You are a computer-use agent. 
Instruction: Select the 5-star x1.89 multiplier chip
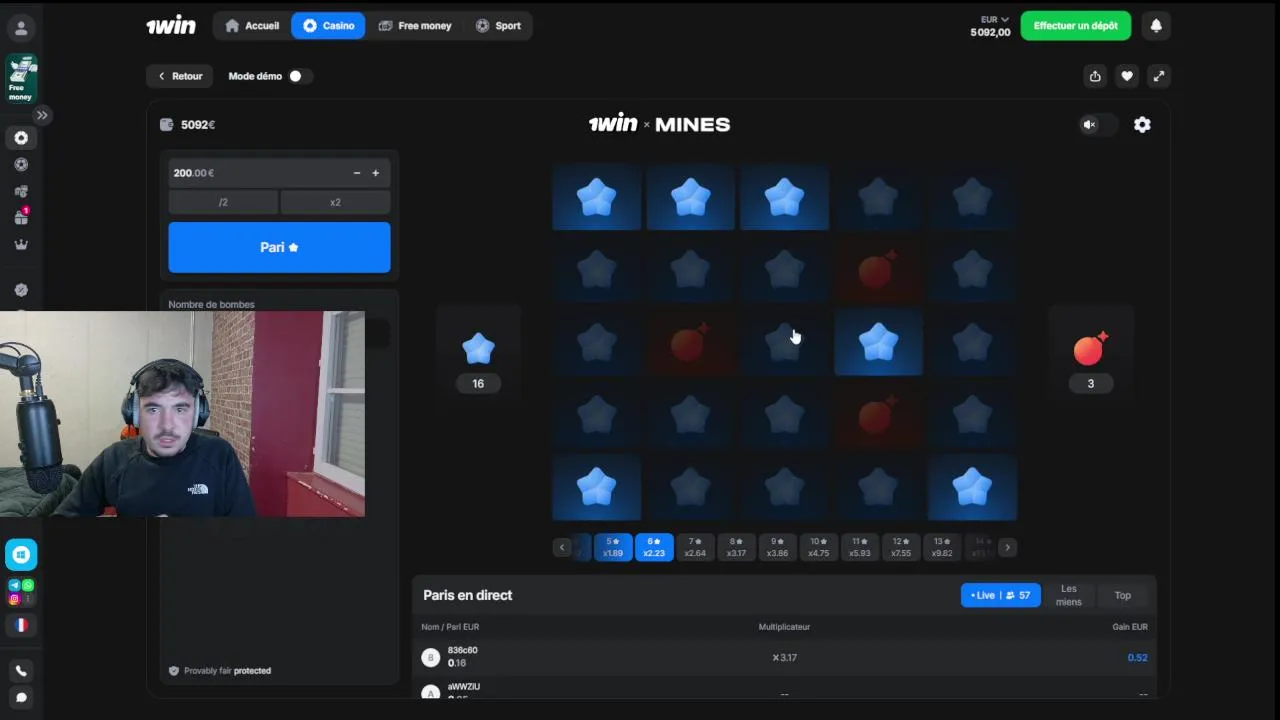pyautogui.click(x=613, y=547)
